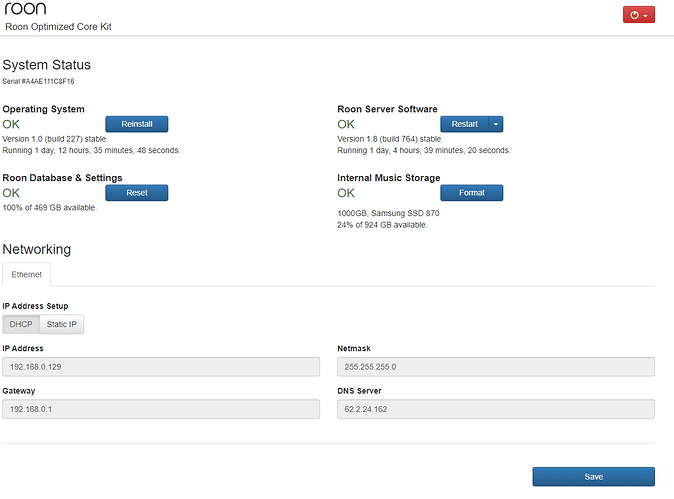Click the 24% of 924 GB available text
674x499 pixels.
click(x=382, y=225)
